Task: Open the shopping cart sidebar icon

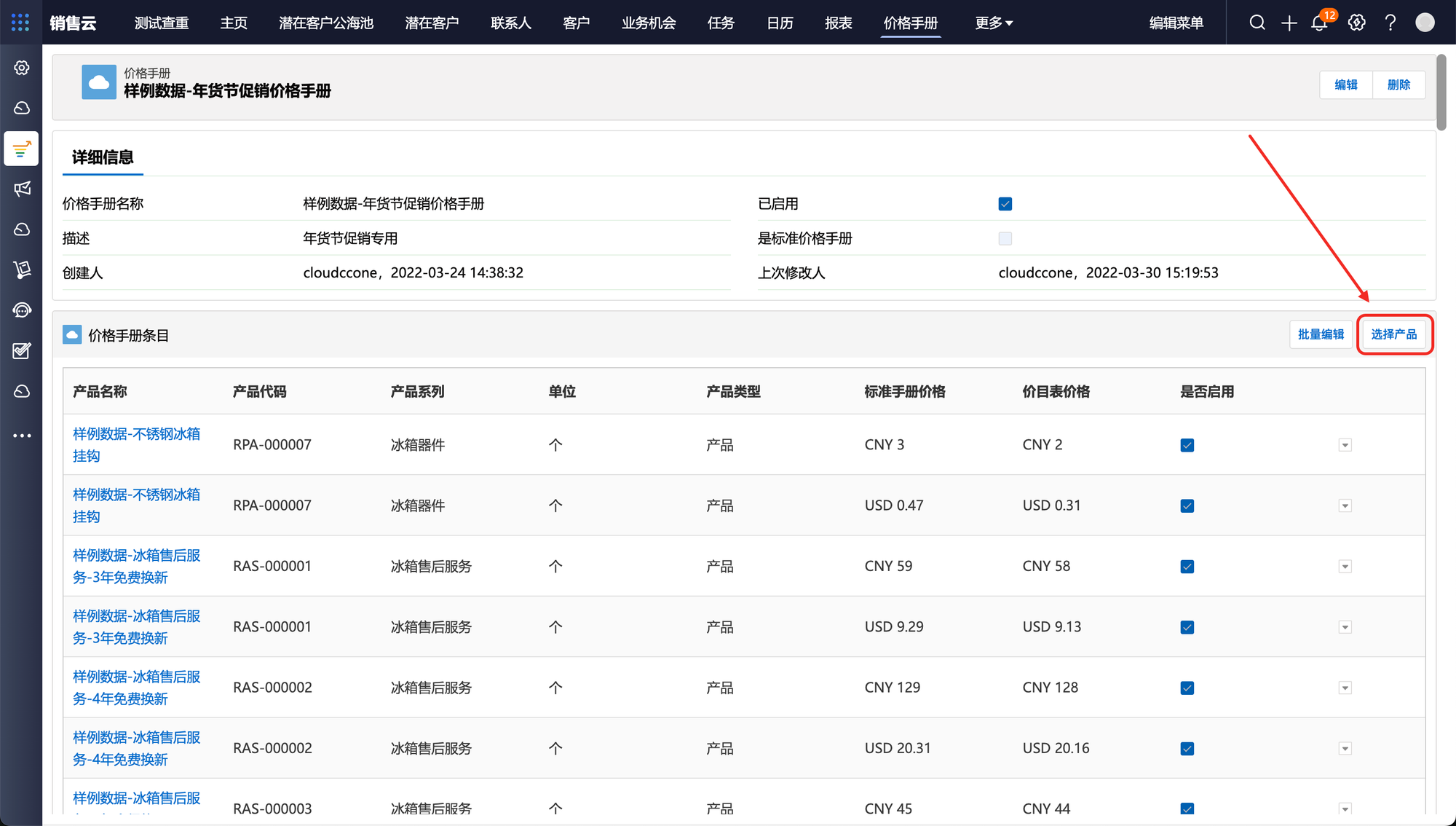Action: 22,270
